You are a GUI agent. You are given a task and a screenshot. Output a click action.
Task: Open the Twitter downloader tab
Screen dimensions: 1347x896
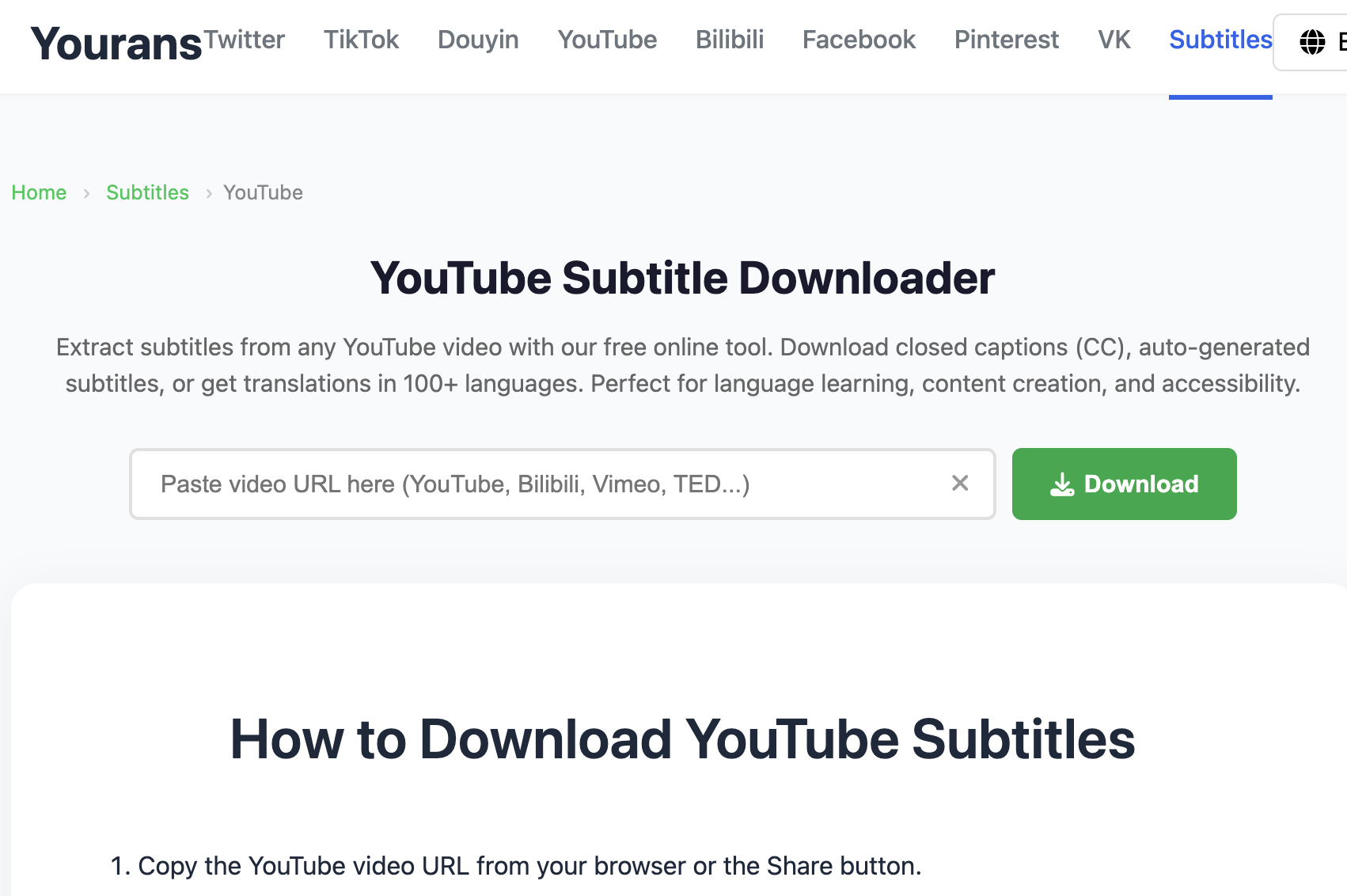245,40
